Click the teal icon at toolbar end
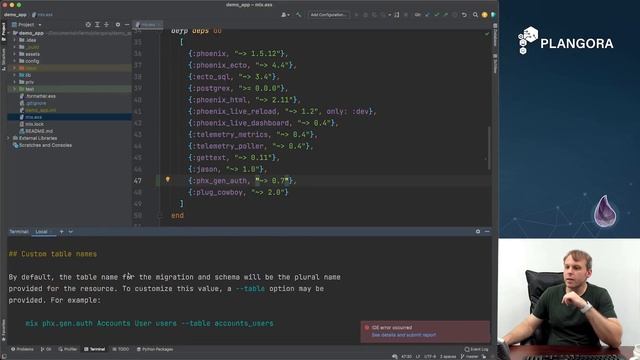 [x=493, y=15]
